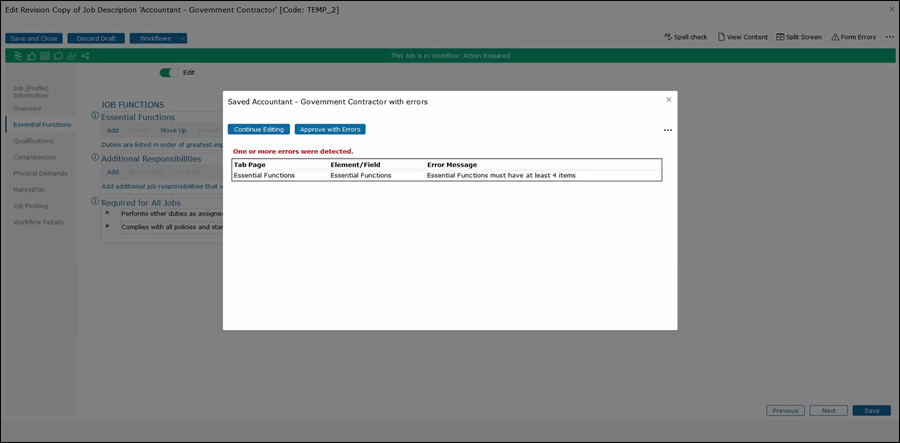Click the add user icon in green toolbar
Image resolution: width=900 pixels, height=443 pixels.
tap(71, 56)
